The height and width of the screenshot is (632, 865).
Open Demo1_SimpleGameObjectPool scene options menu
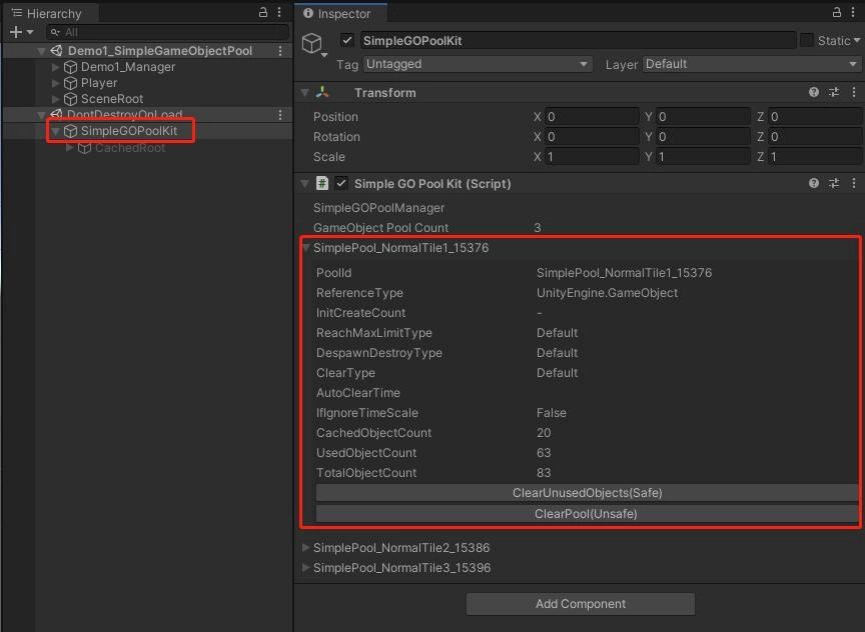(x=280, y=51)
